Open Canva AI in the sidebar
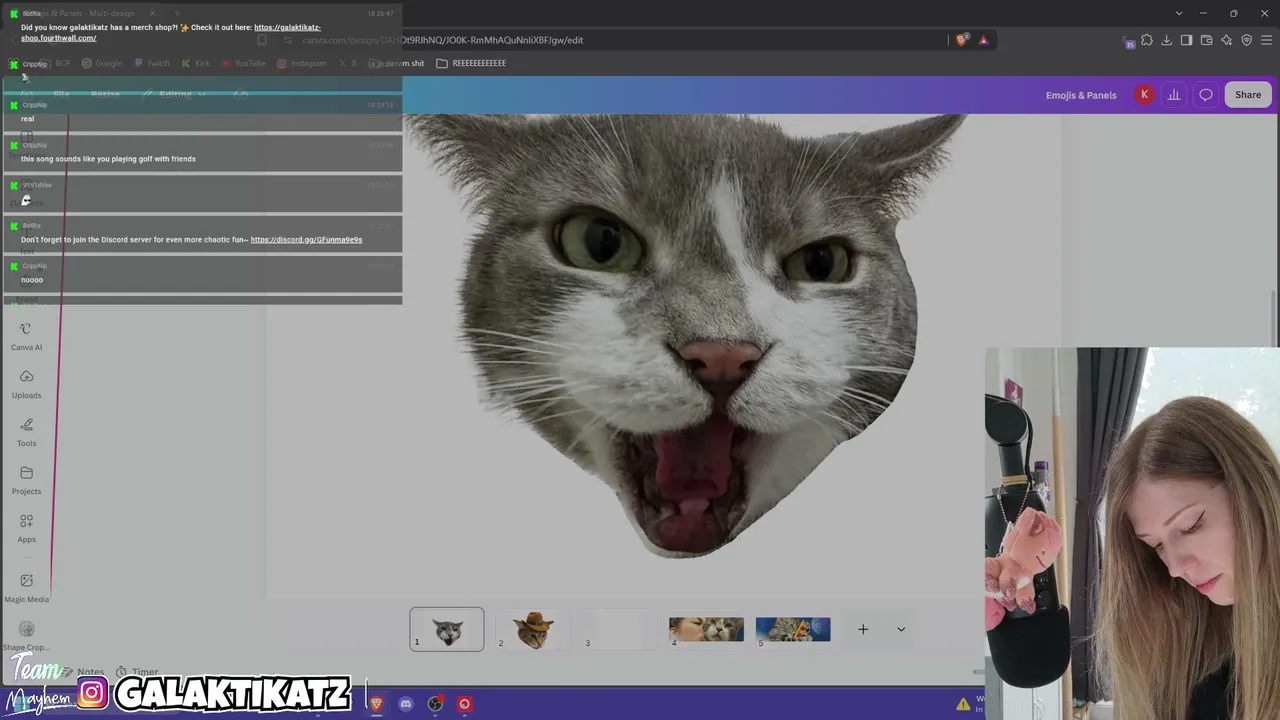Image resolution: width=1280 pixels, height=720 pixels. click(26, 336)
